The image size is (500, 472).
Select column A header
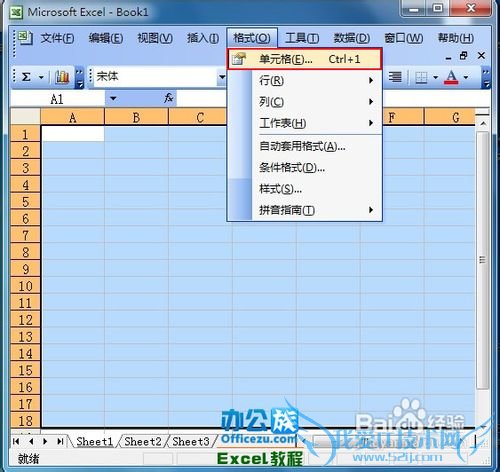[x=73, y=117]
